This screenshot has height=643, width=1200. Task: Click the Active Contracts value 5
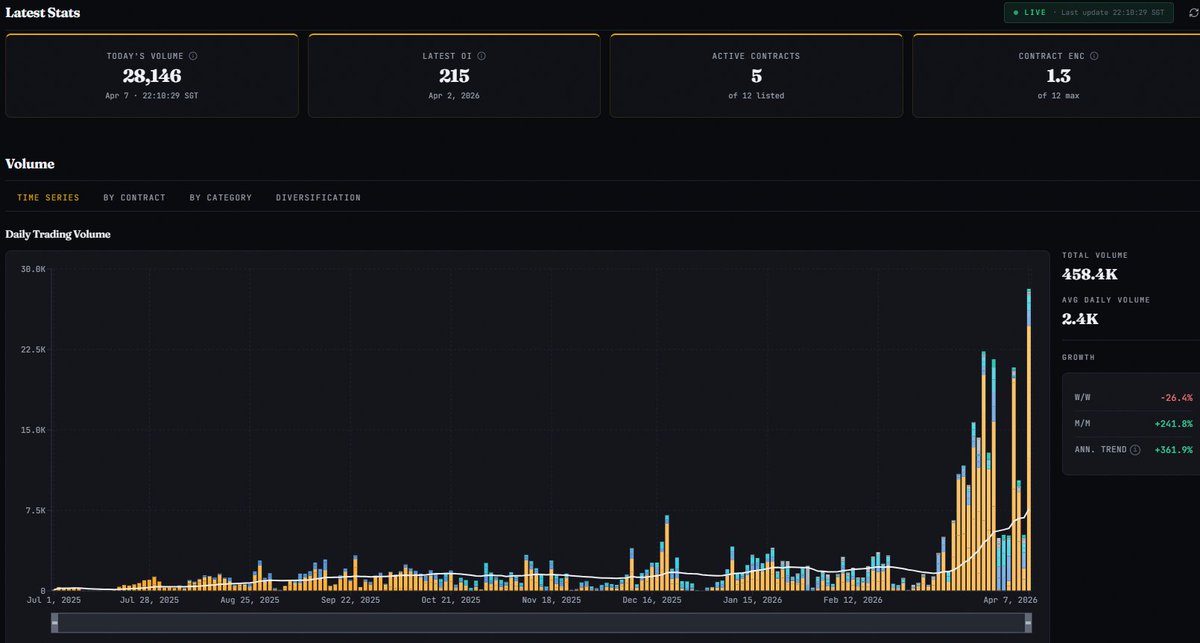coord(756,75)
